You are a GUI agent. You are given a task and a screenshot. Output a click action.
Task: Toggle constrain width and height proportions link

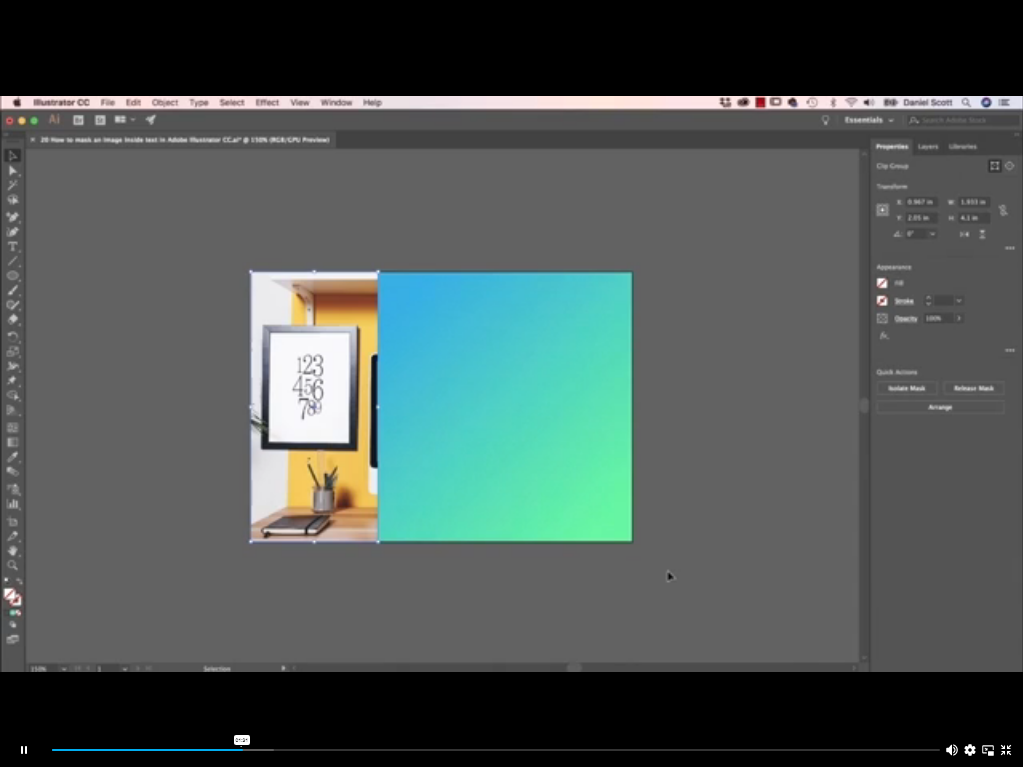1003,210
